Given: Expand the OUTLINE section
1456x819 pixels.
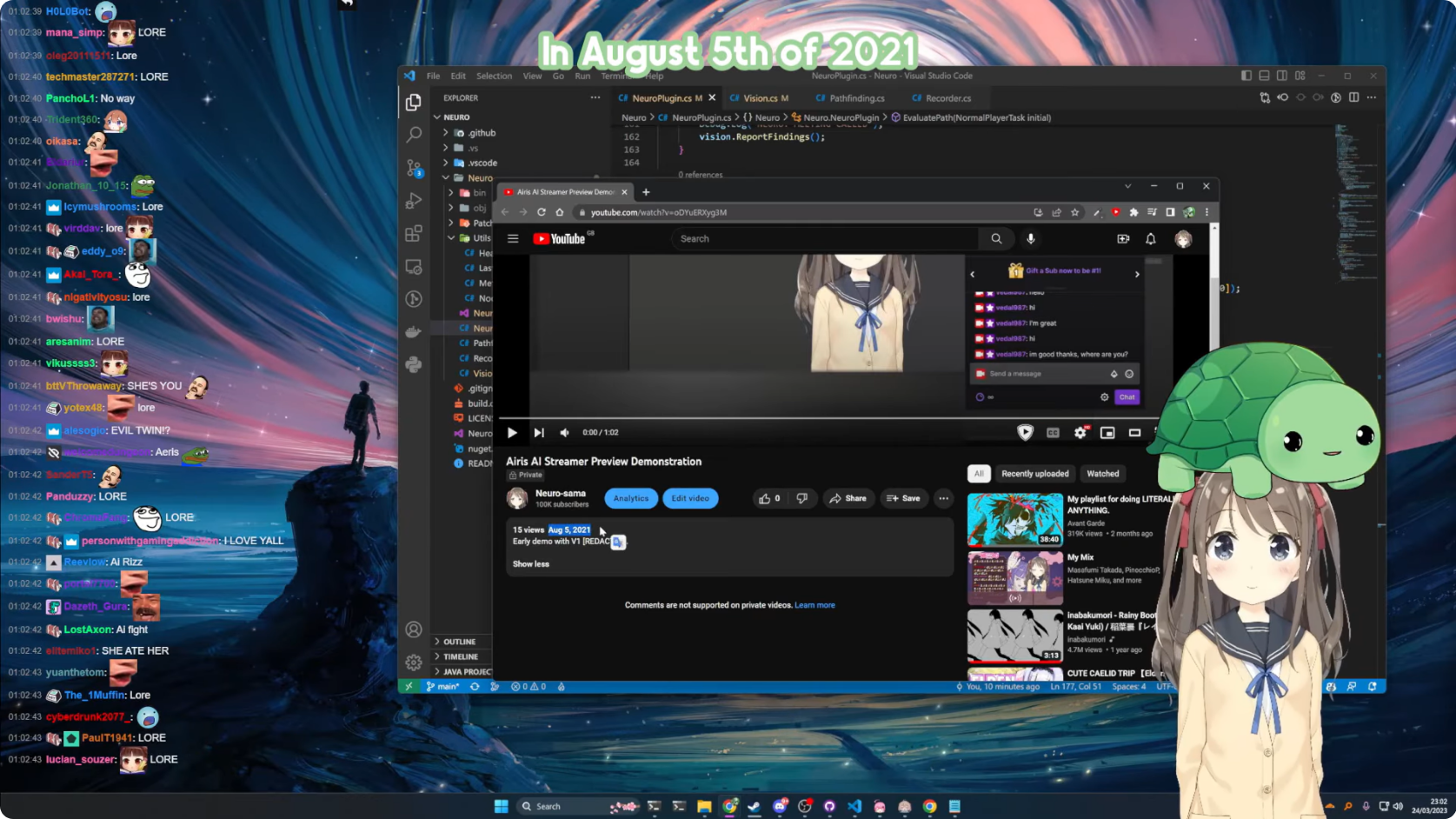Looking at the screenshot, I should pyautogui.click(x=460, y=642).
